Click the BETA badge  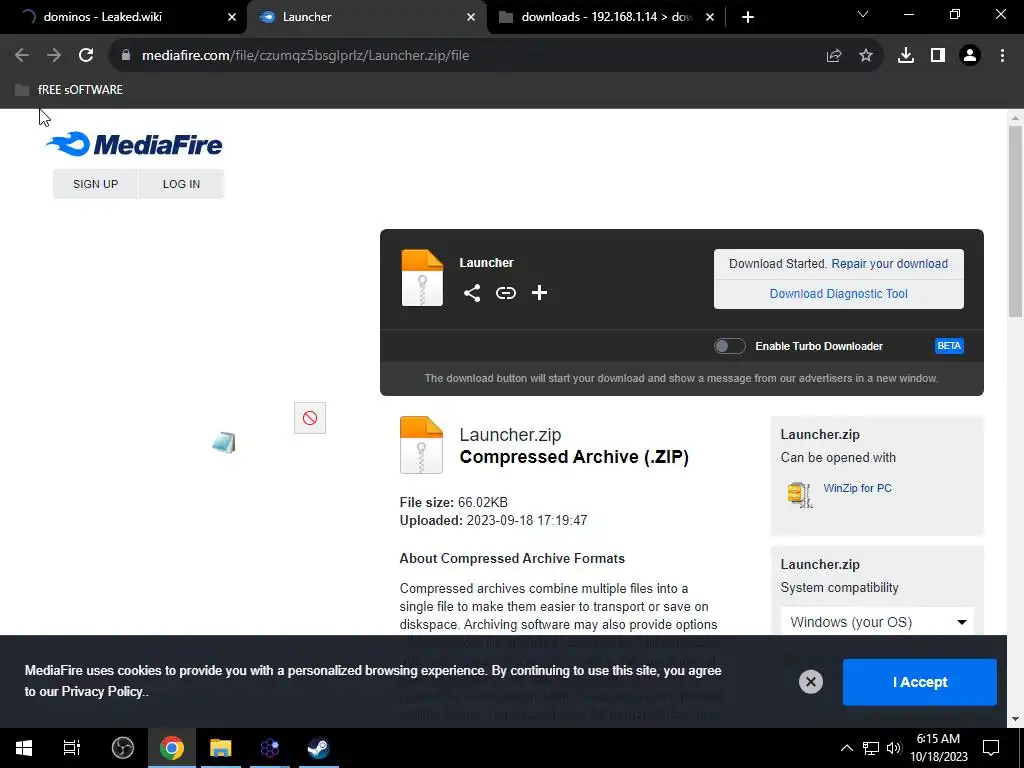click(x=949, y=346)
